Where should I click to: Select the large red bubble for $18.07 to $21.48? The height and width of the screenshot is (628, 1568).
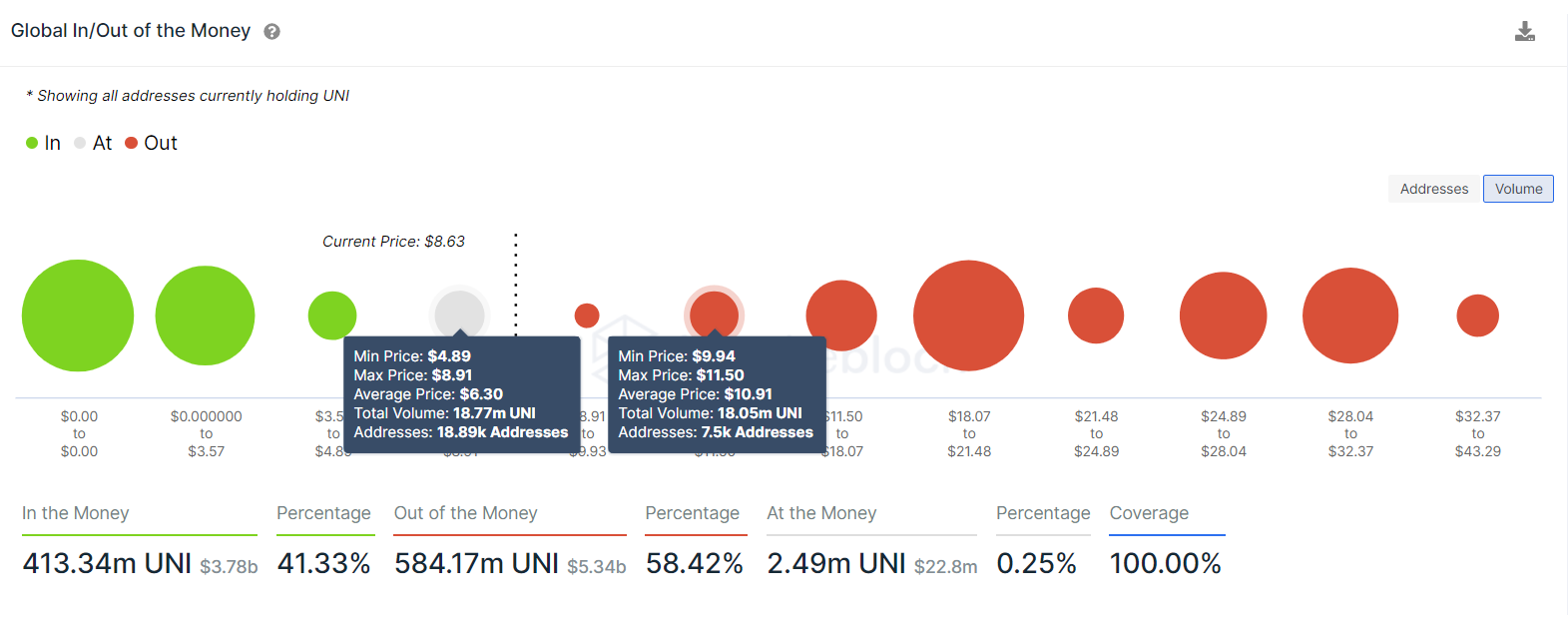tap(968, 315)
